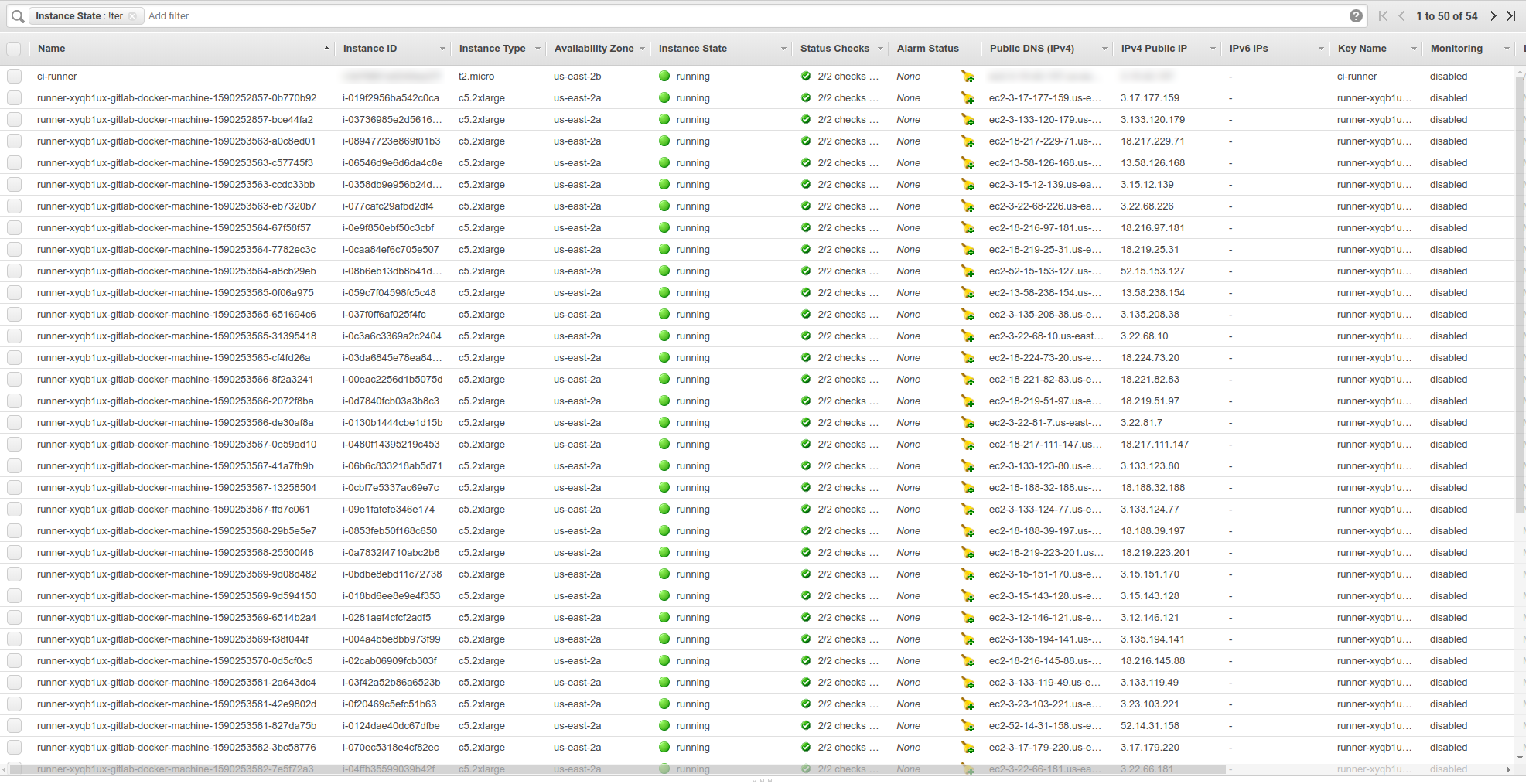Click public IP 18.219.223.201
Image resolution: width=1529 pixels, height=784 pixels.
tap(1155, 553)
